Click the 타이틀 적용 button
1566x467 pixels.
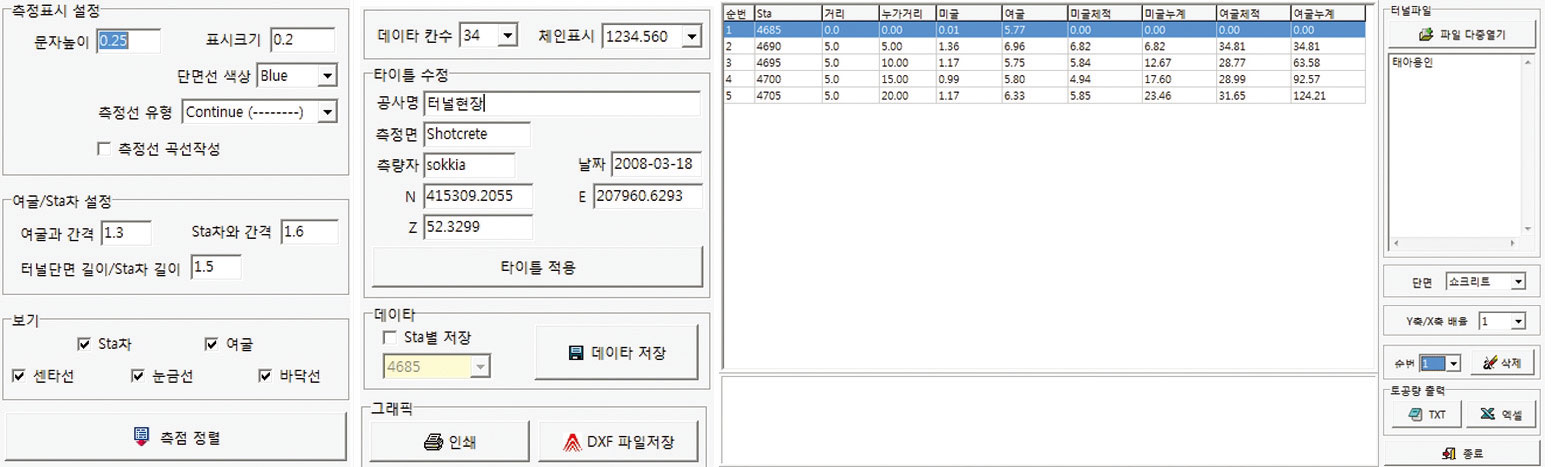pyautogui.click(x=538, y=268)
